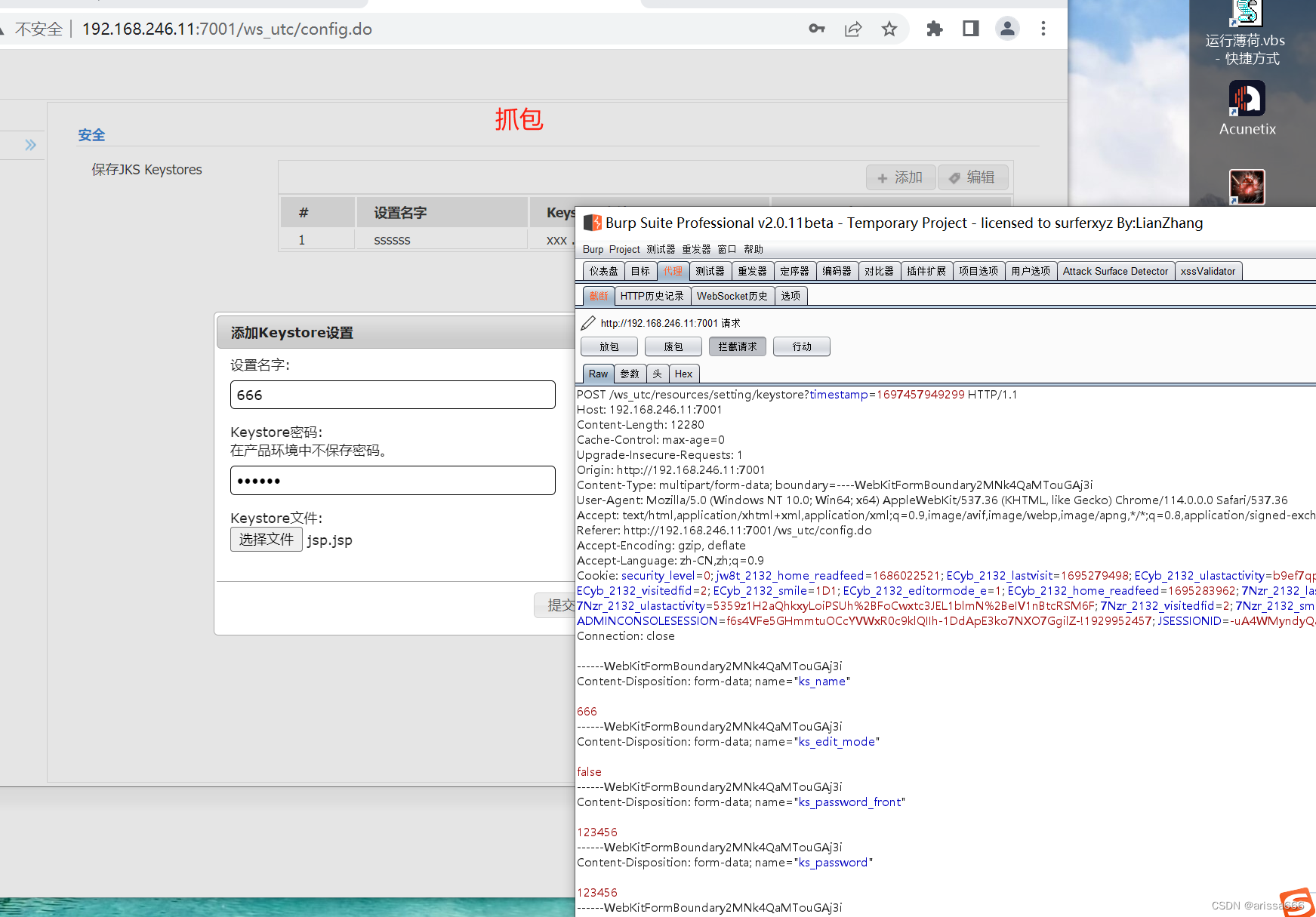Select the 参数 request view tab
The image size is (1316, 917).
pos(630,374)
